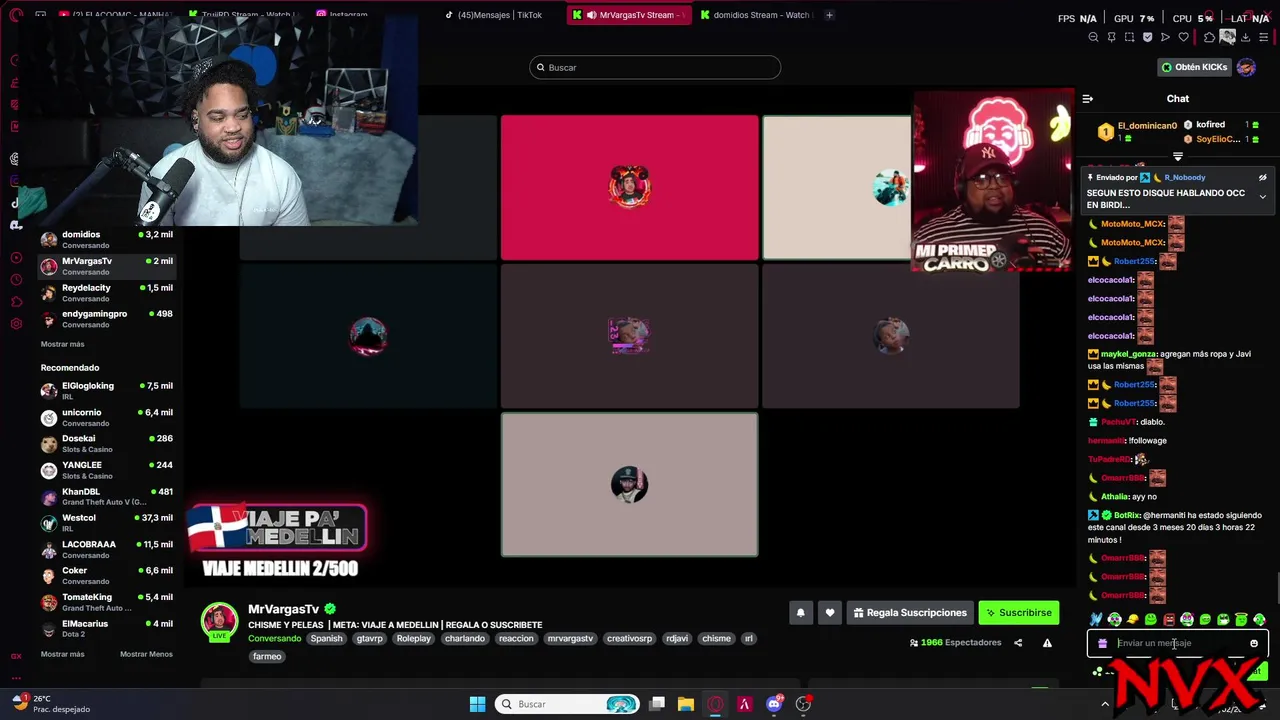This screenshot has width=1280, height=720.
Task: Click the purple gift icon in chat input
Action: click(x=1102, y=643)
